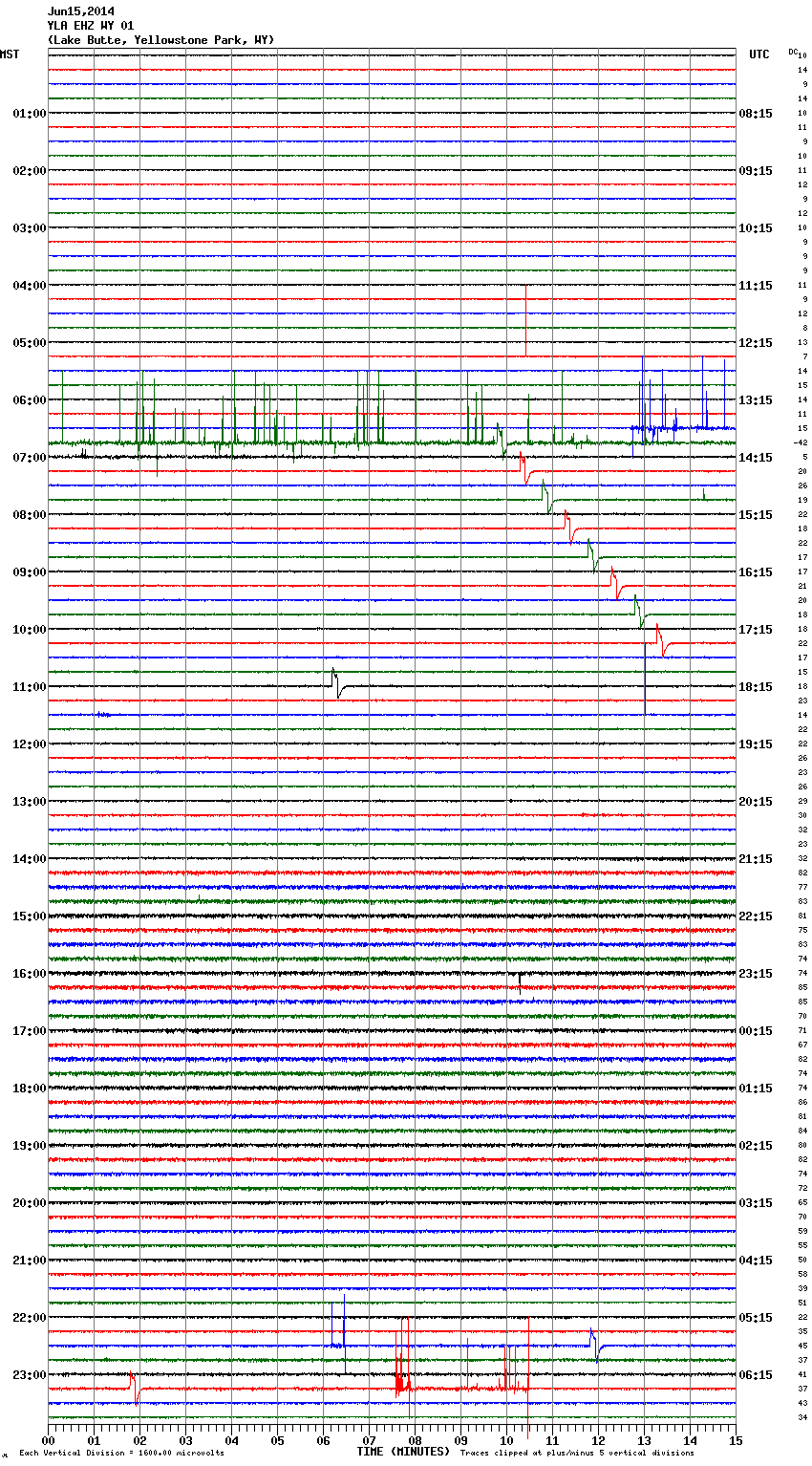Click the '17:00' MST row label
The image size is (812, 1466).
[x=30, y=1031]
